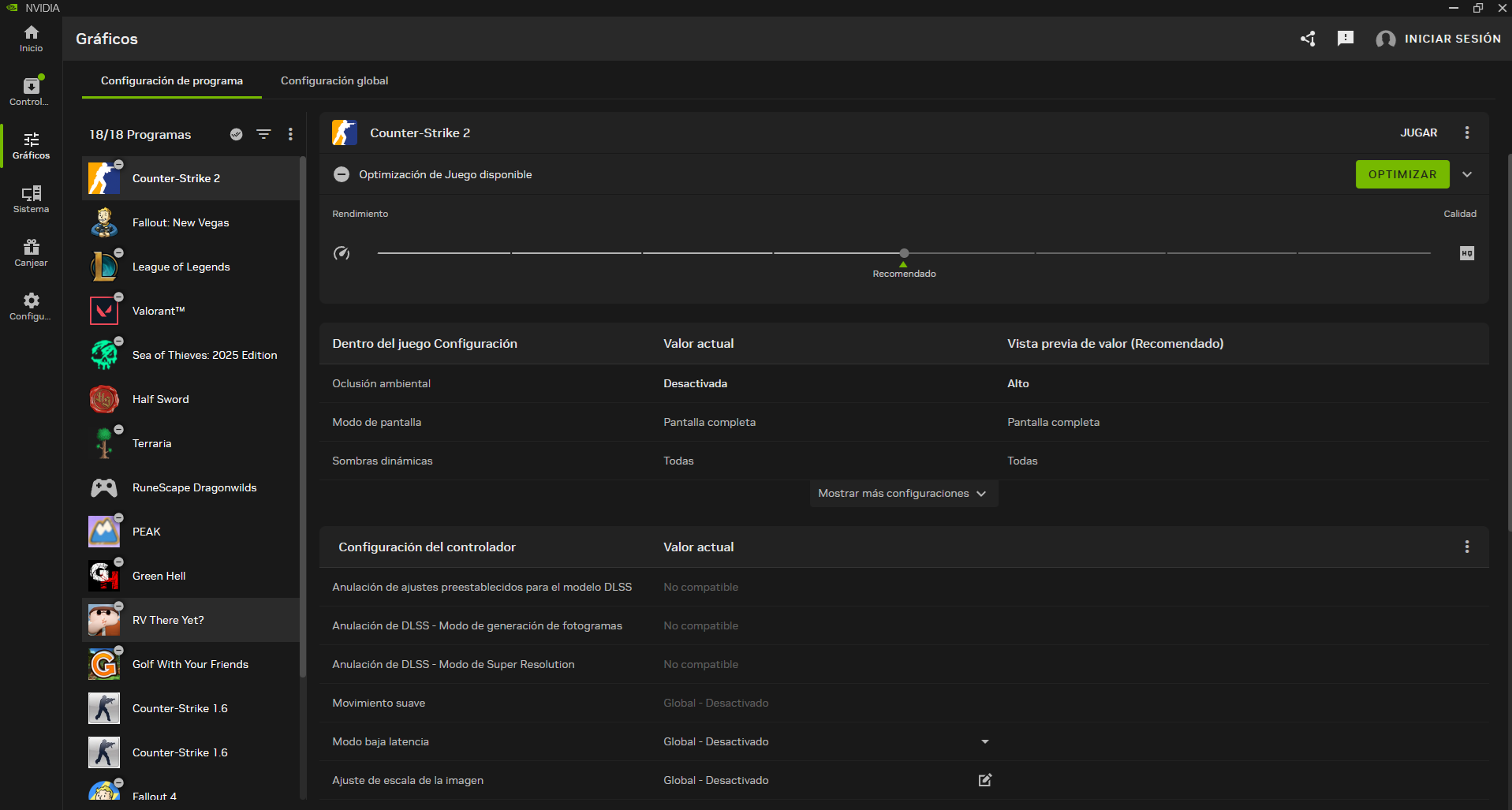1512x810 pixels.
Task: Open Sistema sidebar section
Action: tap(31, 199)
